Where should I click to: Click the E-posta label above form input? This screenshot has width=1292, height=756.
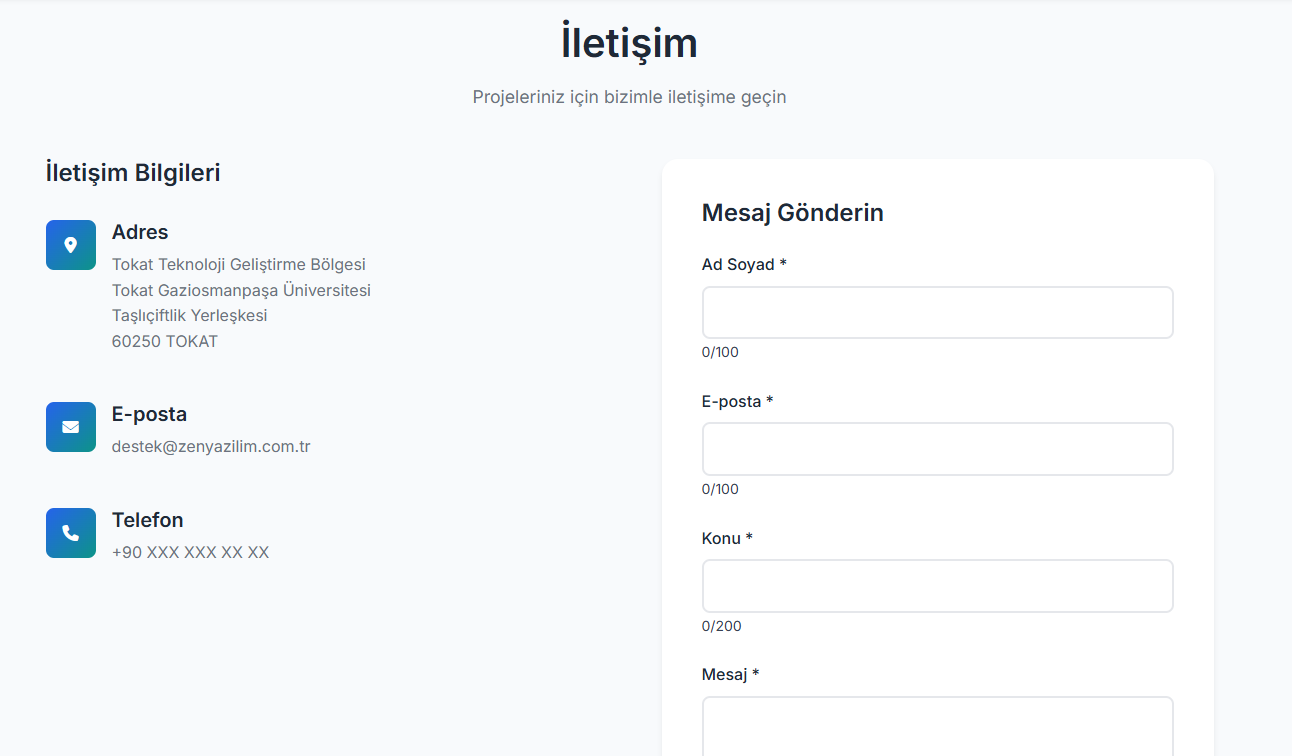pos(737,402)
